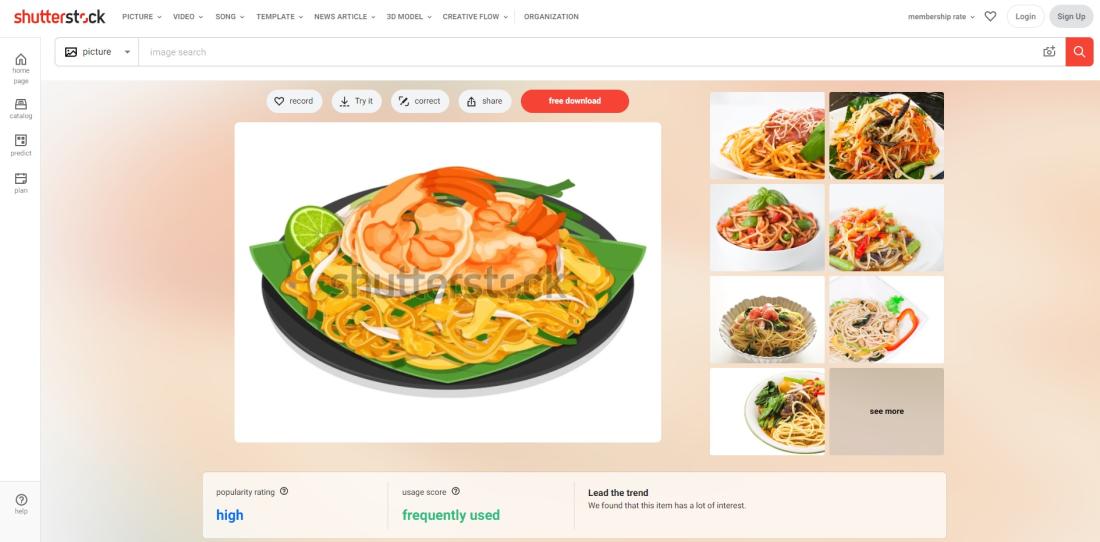
Task: Expand the picture search type dropdown
Action: [98, 52]
